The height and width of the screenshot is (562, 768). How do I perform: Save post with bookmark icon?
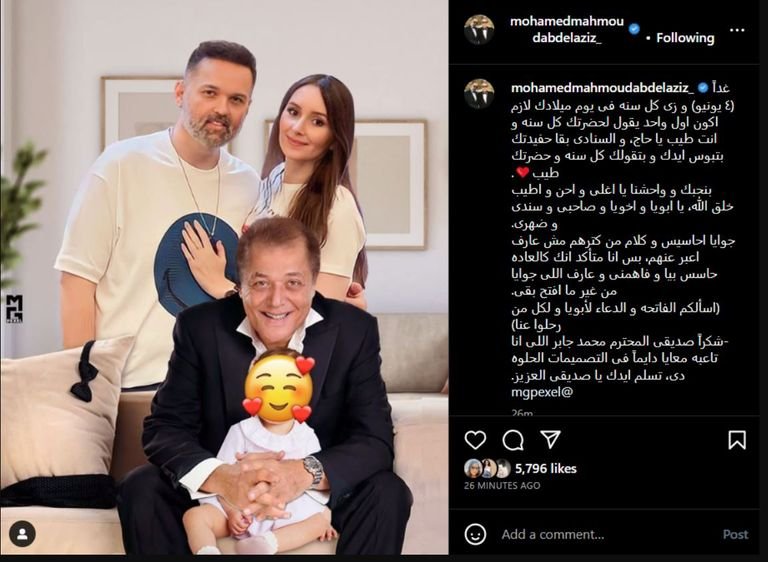pos(737,440)
